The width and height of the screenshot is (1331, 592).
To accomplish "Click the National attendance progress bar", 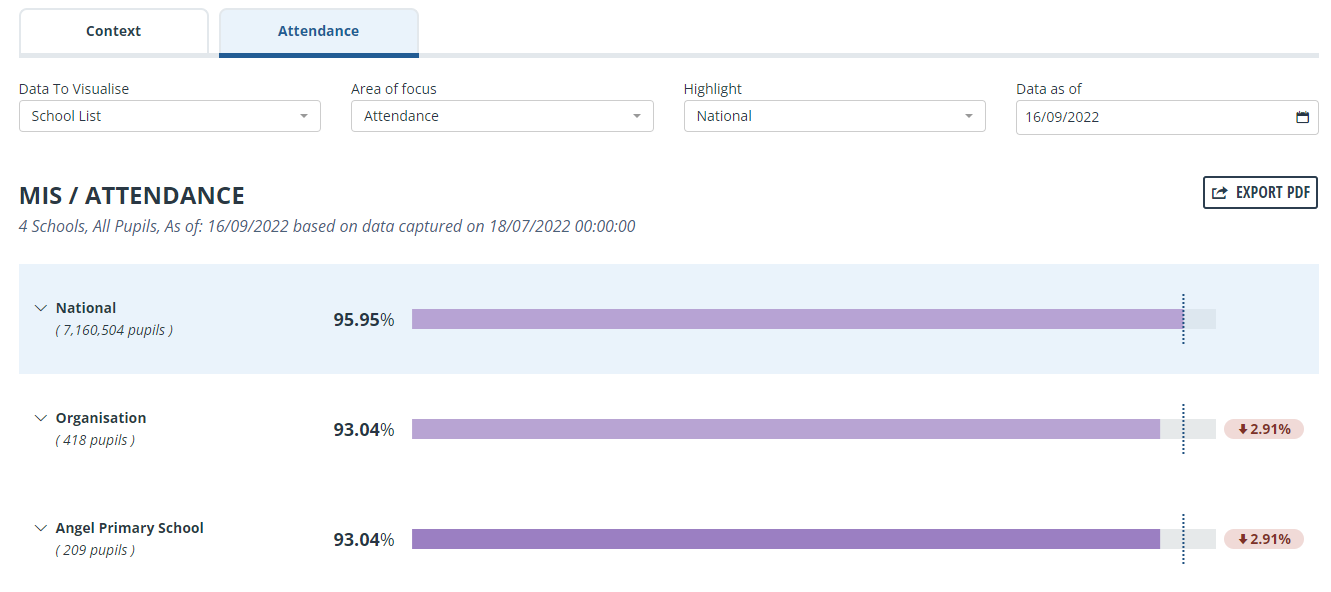I will [814, 319].
